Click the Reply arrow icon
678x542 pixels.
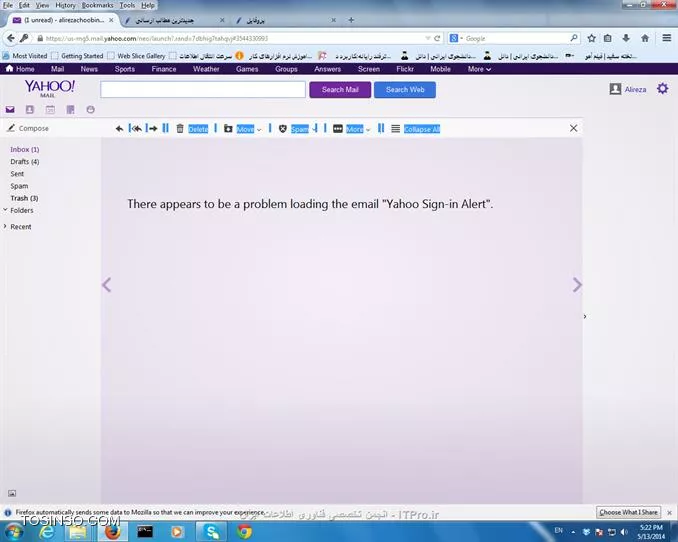(x=119, y=129)
